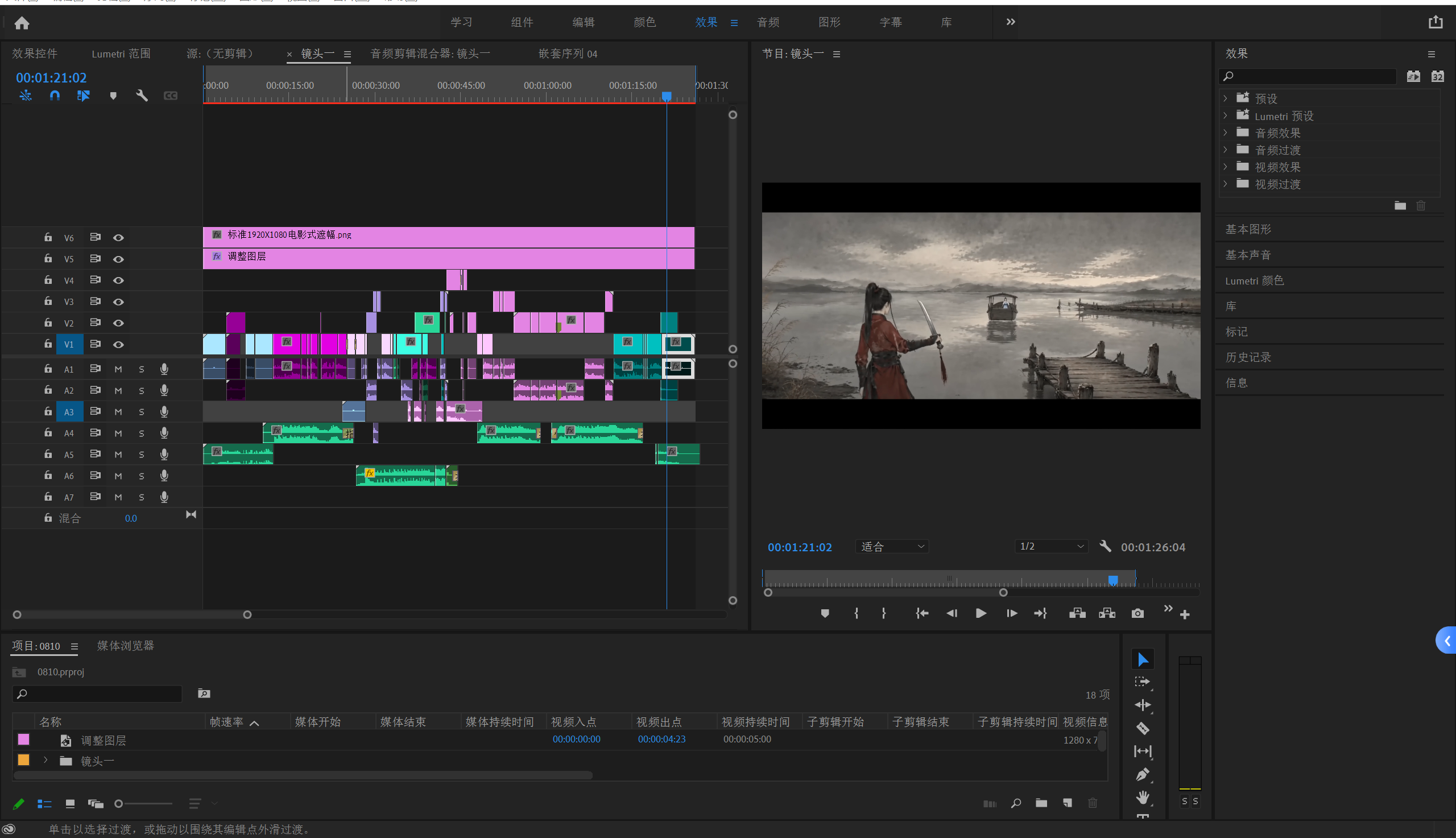Open the button editor plus icon
Image resolution: width=1456 pixels, height=838 pixels.
click(x=1185, y=614)
